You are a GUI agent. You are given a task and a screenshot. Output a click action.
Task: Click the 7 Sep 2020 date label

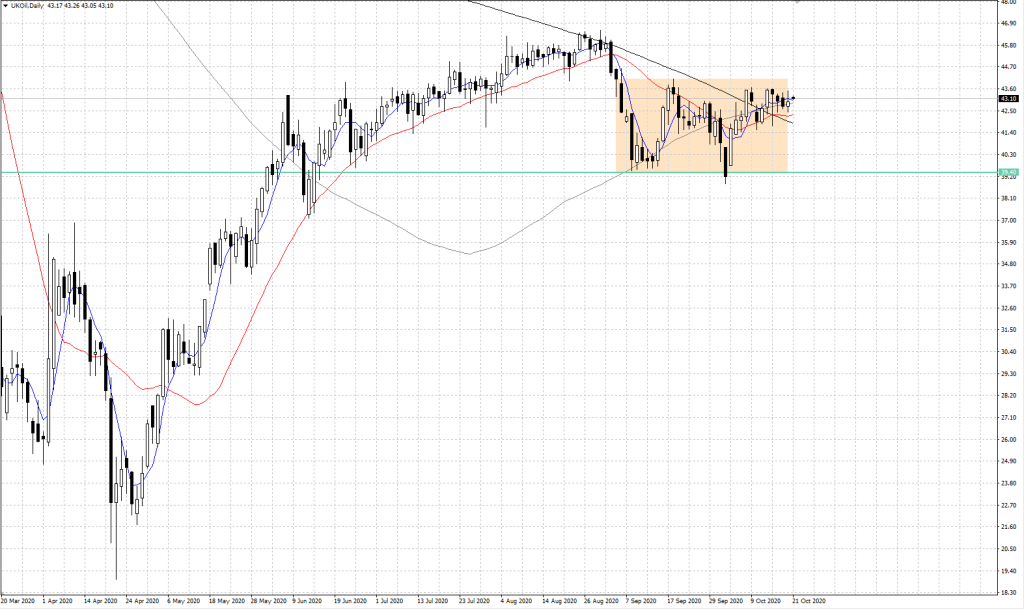640,602
